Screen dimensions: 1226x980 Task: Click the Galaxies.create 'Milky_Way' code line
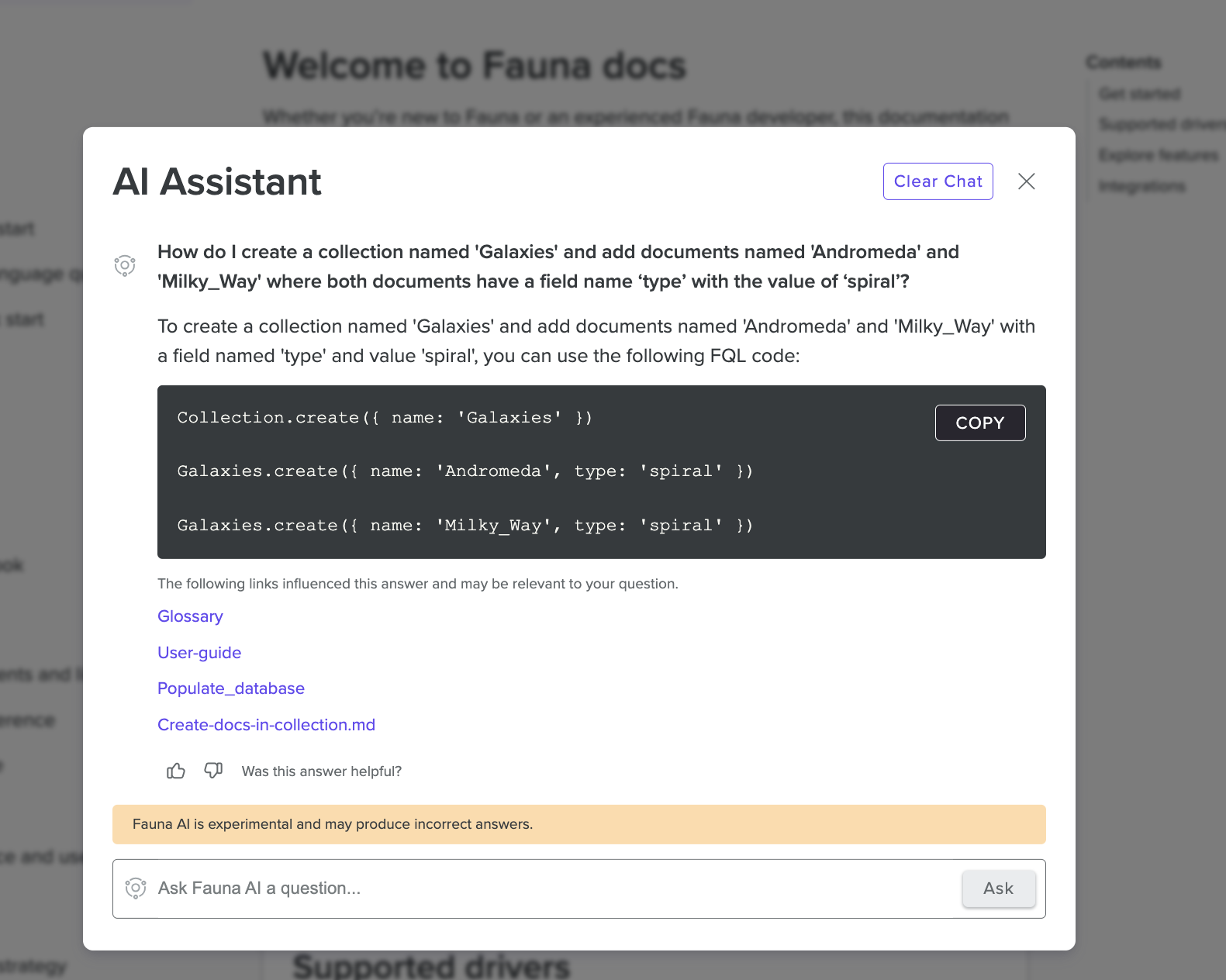(x=465, y=526)
